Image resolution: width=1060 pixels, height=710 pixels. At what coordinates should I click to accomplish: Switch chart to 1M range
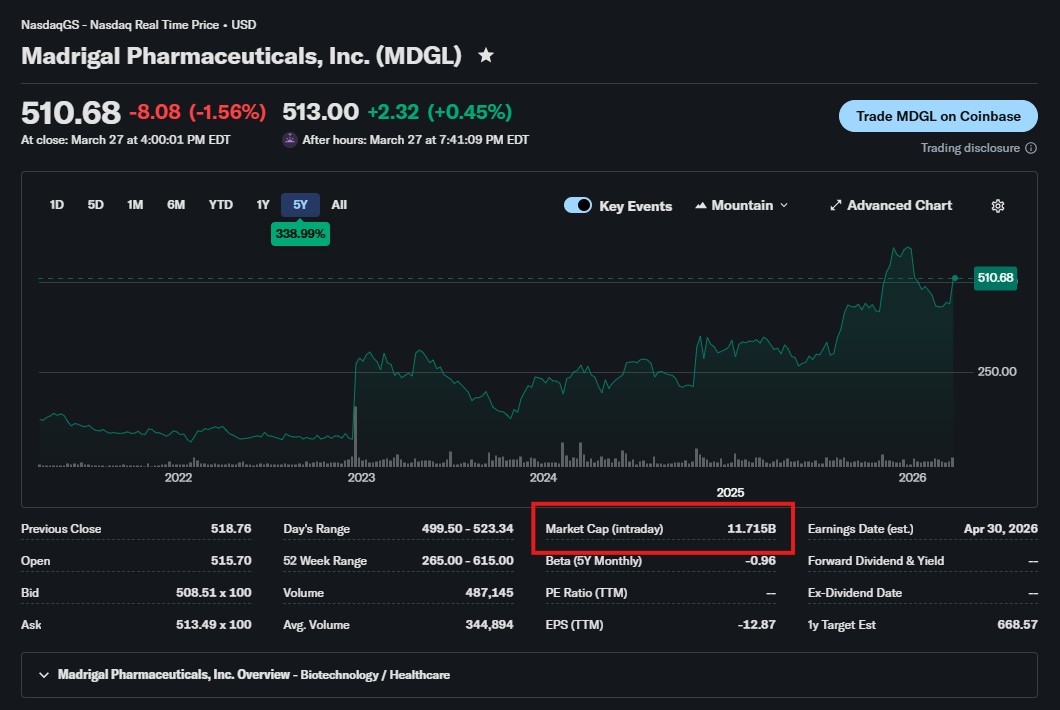[x=135, y=205]
